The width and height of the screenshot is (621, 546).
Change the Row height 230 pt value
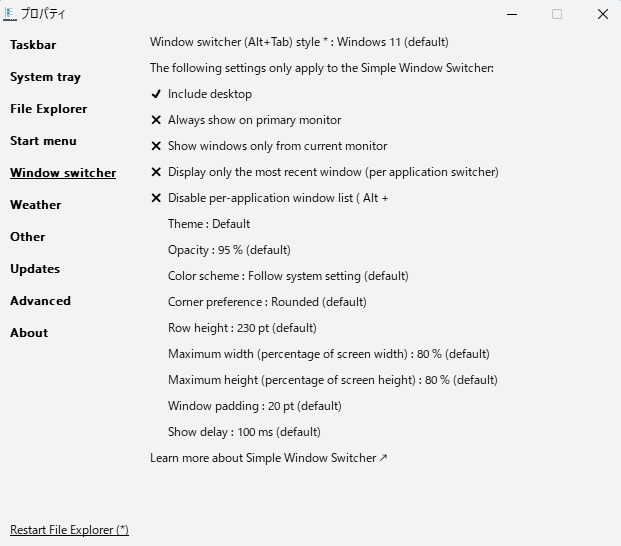click(242, 328)
